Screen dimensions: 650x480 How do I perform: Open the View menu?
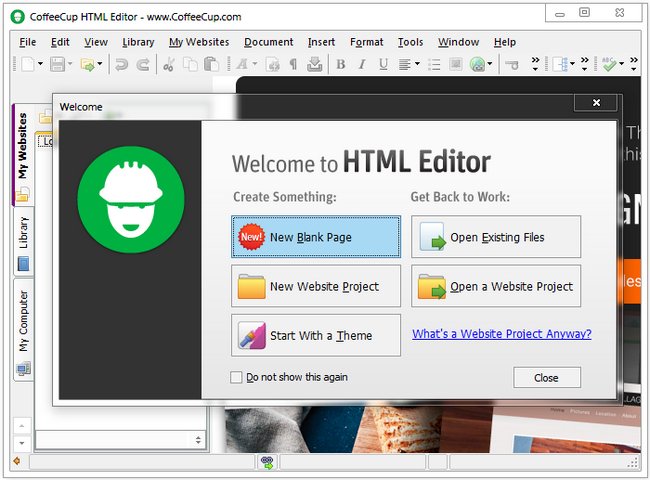click(96, 42)
